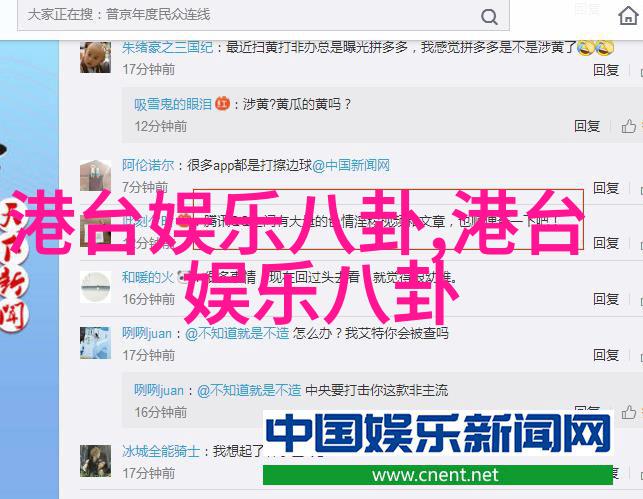Screen dimensions: 643x499
Task: Reply to 朱绪豪之三国纪 comment via 回复
Action: 606,70
